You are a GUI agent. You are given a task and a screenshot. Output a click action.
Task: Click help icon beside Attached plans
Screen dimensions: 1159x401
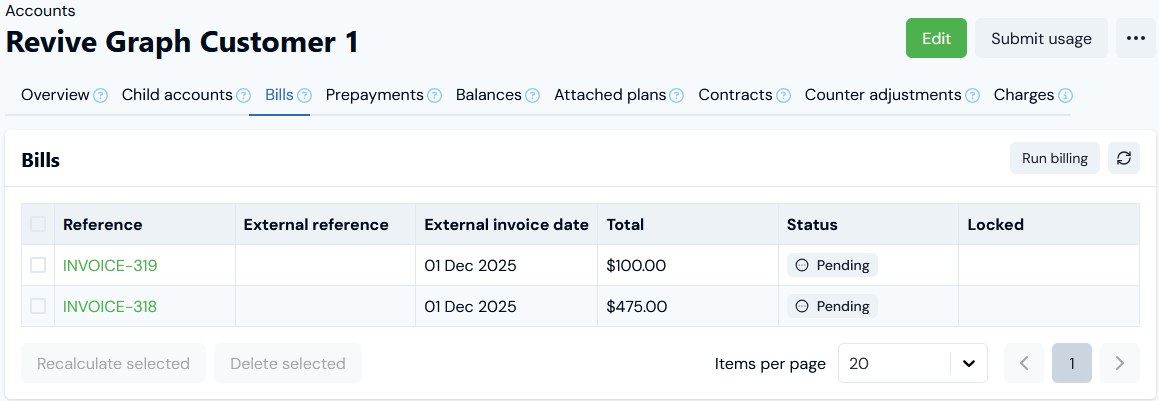[676, 96]
